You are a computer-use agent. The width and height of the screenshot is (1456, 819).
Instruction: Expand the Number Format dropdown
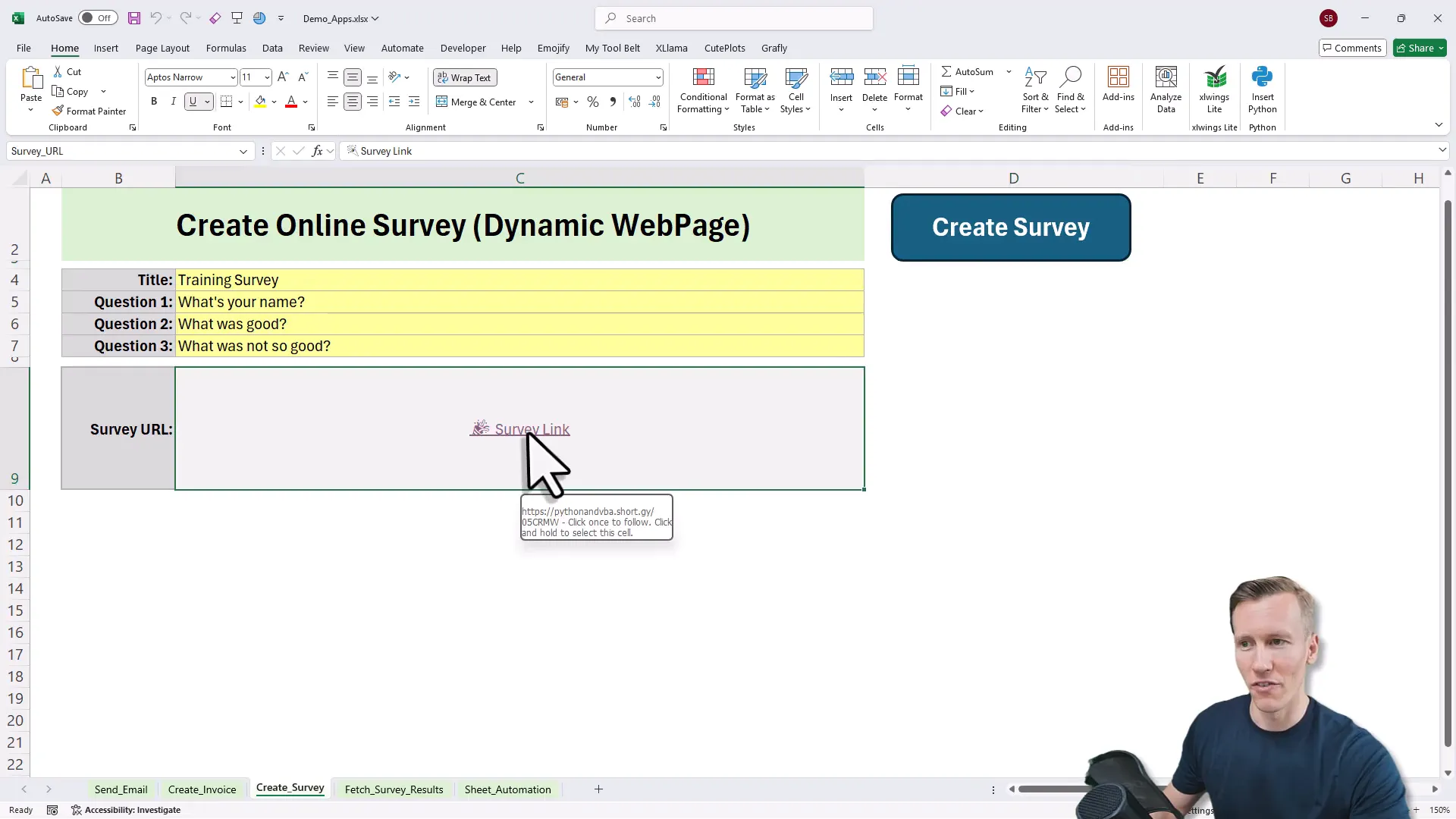click(x=657, y=77)
